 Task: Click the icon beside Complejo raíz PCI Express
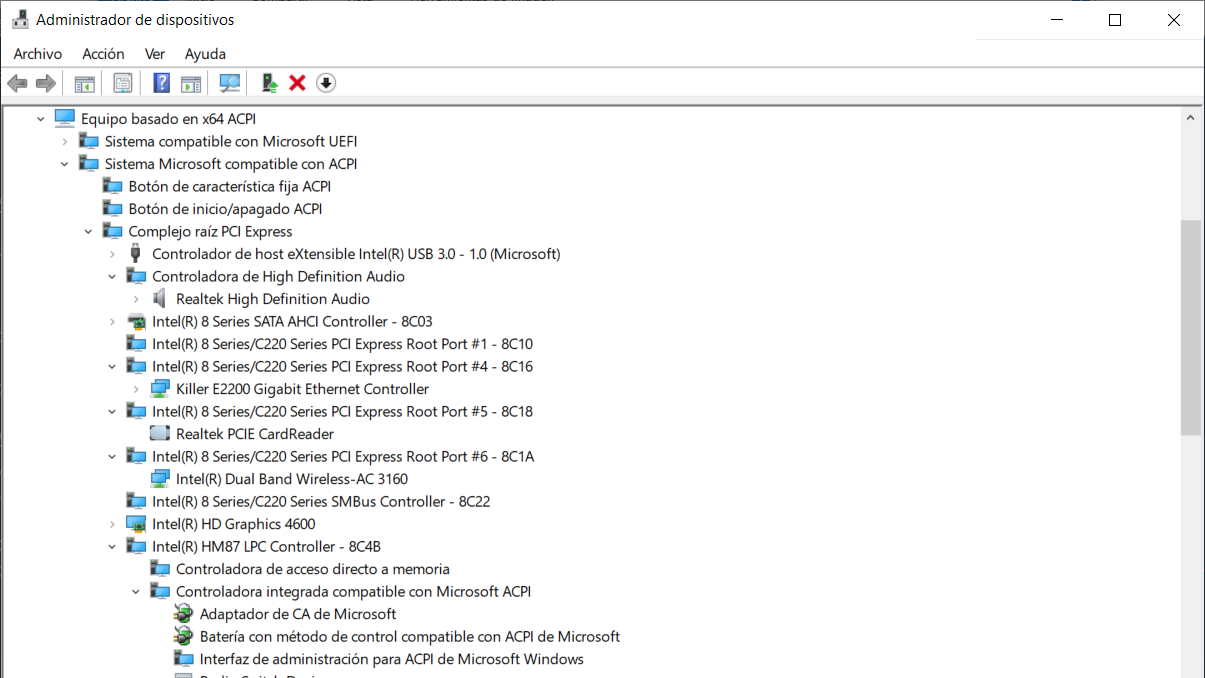click(x=113, y=232)
